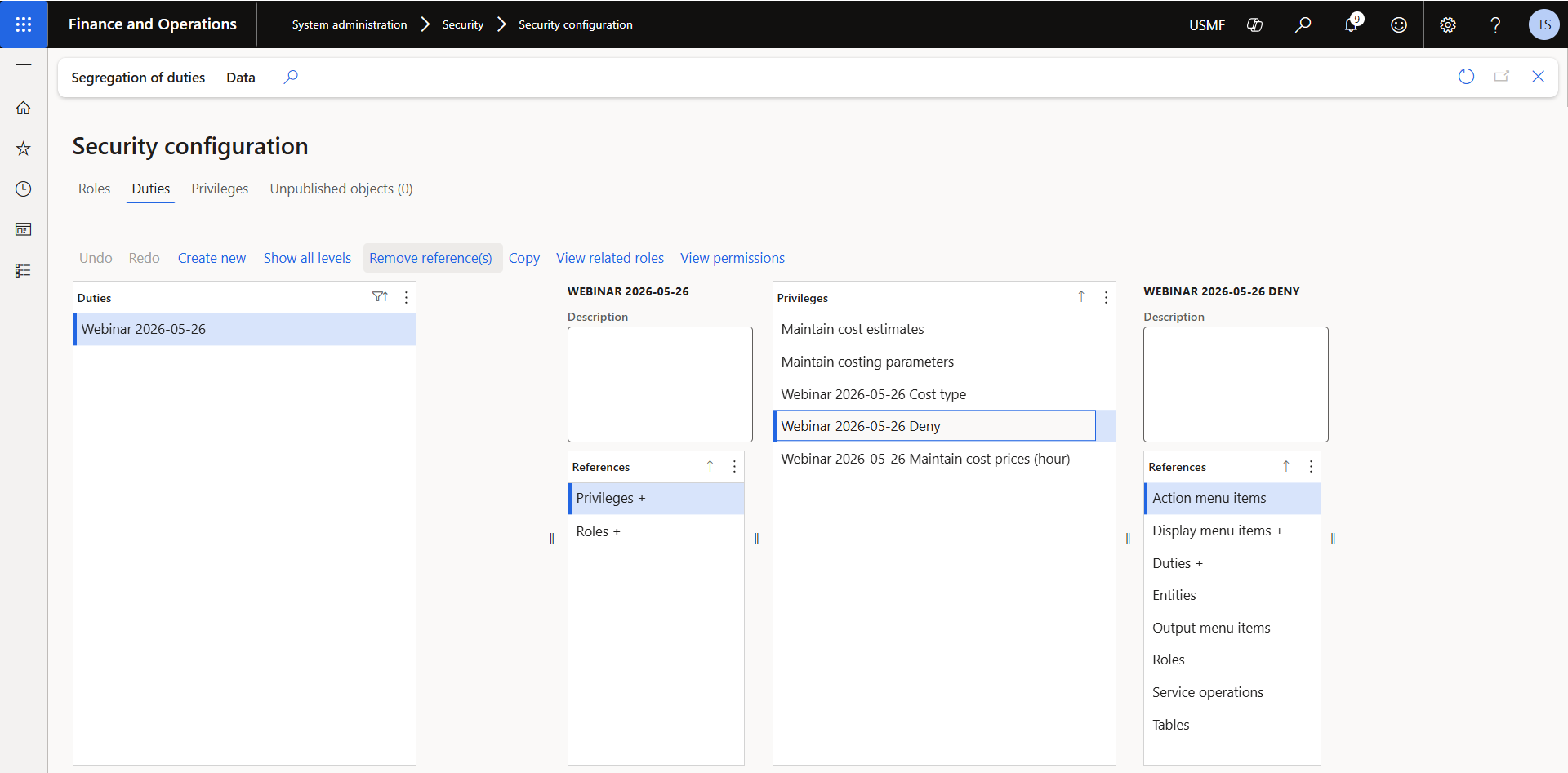Click the Duties grid filter icon

coord(380,297)
